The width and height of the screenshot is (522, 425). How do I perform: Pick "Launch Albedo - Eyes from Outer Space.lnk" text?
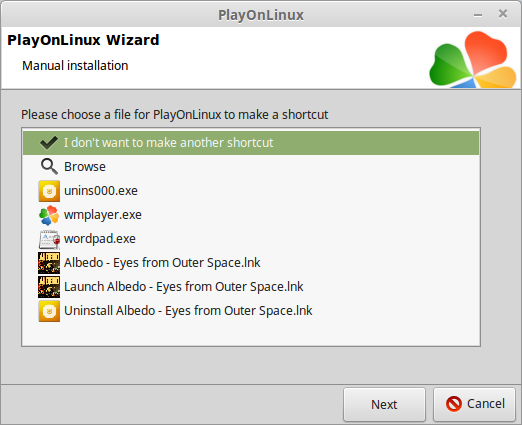point(184,287)
